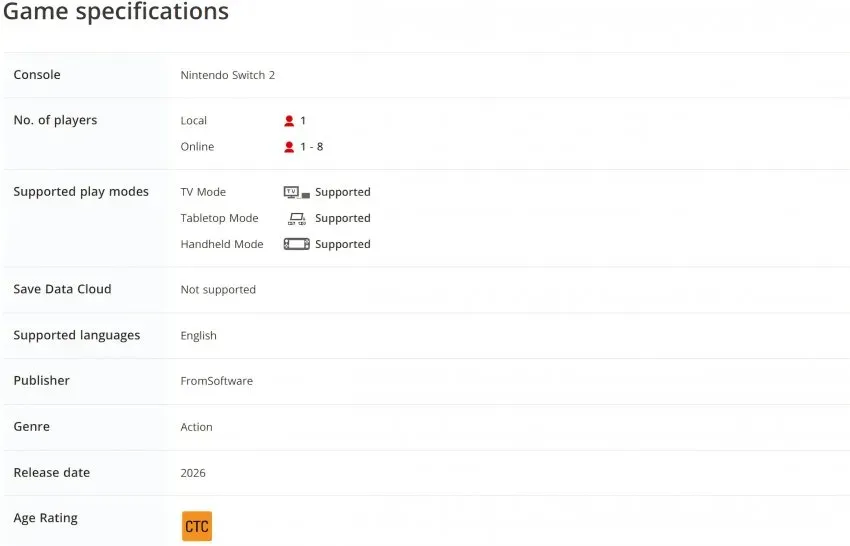
Task: Select the online player count 1 - 8
Action: point(312,147)
